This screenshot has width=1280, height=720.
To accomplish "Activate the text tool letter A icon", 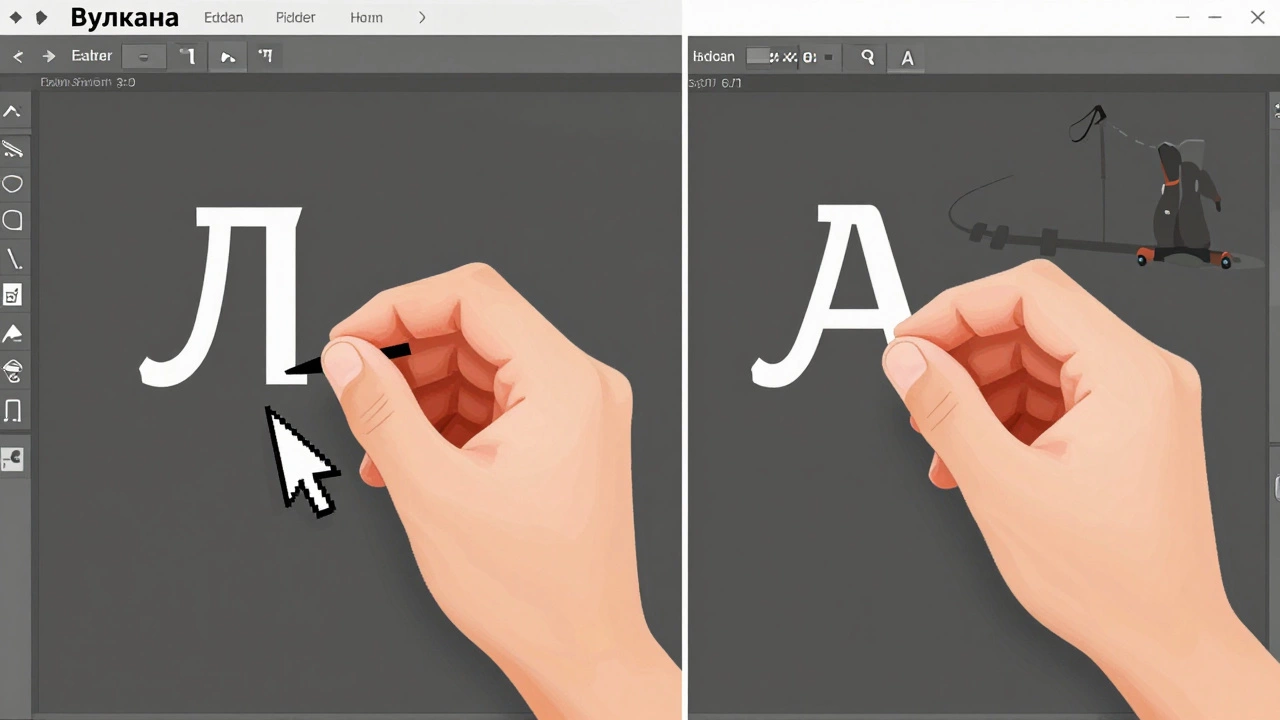I will point(907,58).
